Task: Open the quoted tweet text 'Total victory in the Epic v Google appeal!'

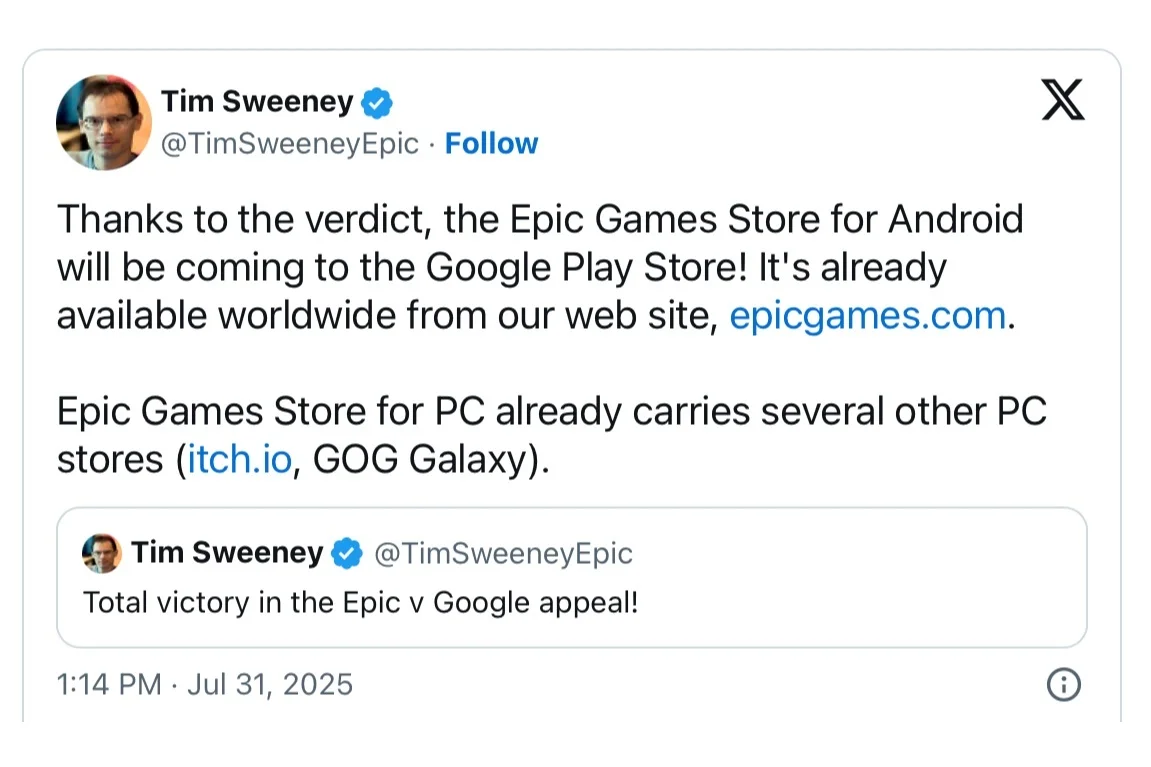Action: tap(360, 602)
